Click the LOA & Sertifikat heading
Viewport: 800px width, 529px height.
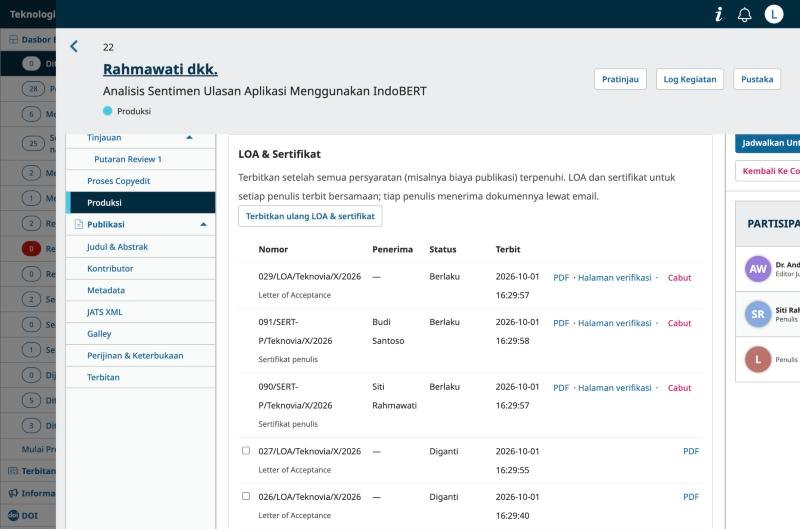click(279, 154)
